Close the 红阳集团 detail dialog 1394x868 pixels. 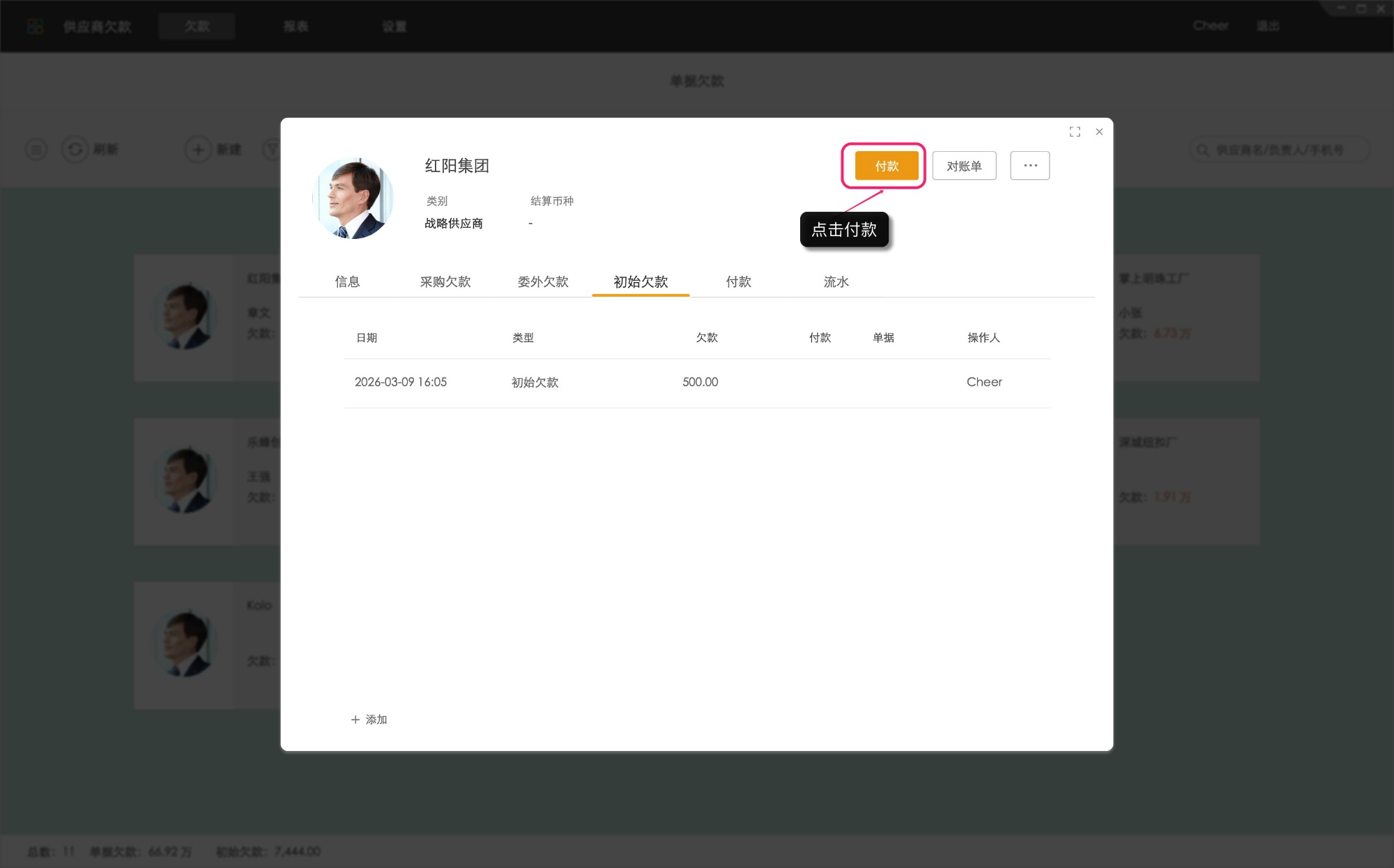(1098, 132)
